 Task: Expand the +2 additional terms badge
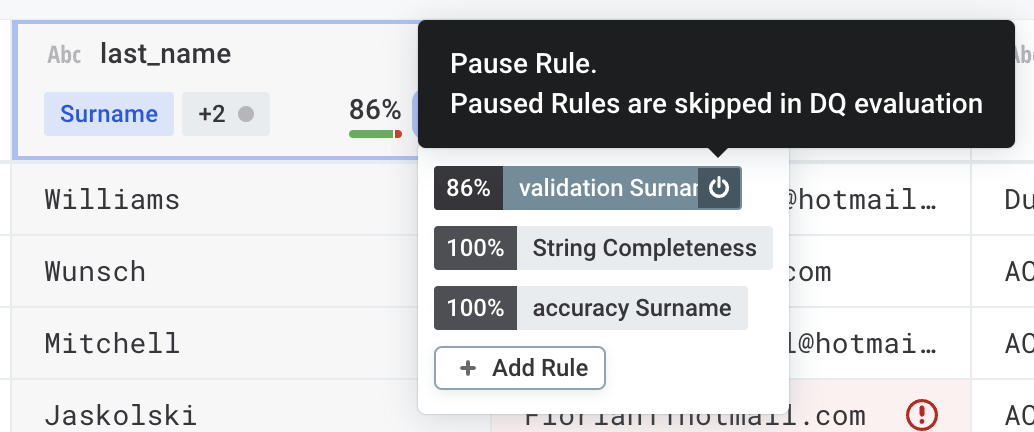tap(225, 114)
